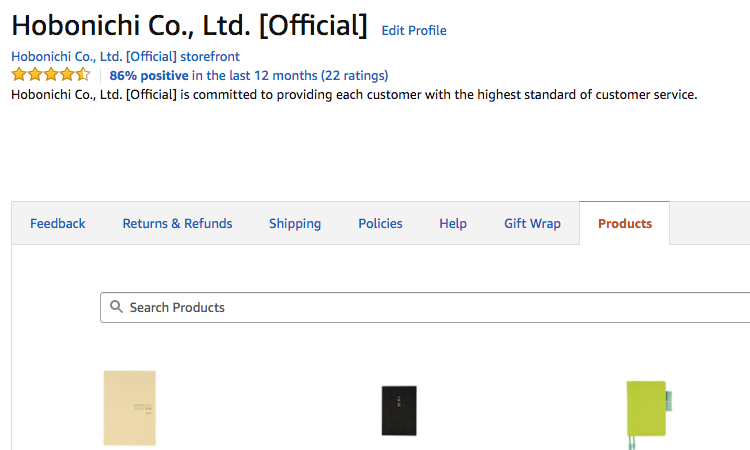This screenshot has width=750, height=450.
Task: Open the (22 ratings) link text
Action: (x=354, y=75)
